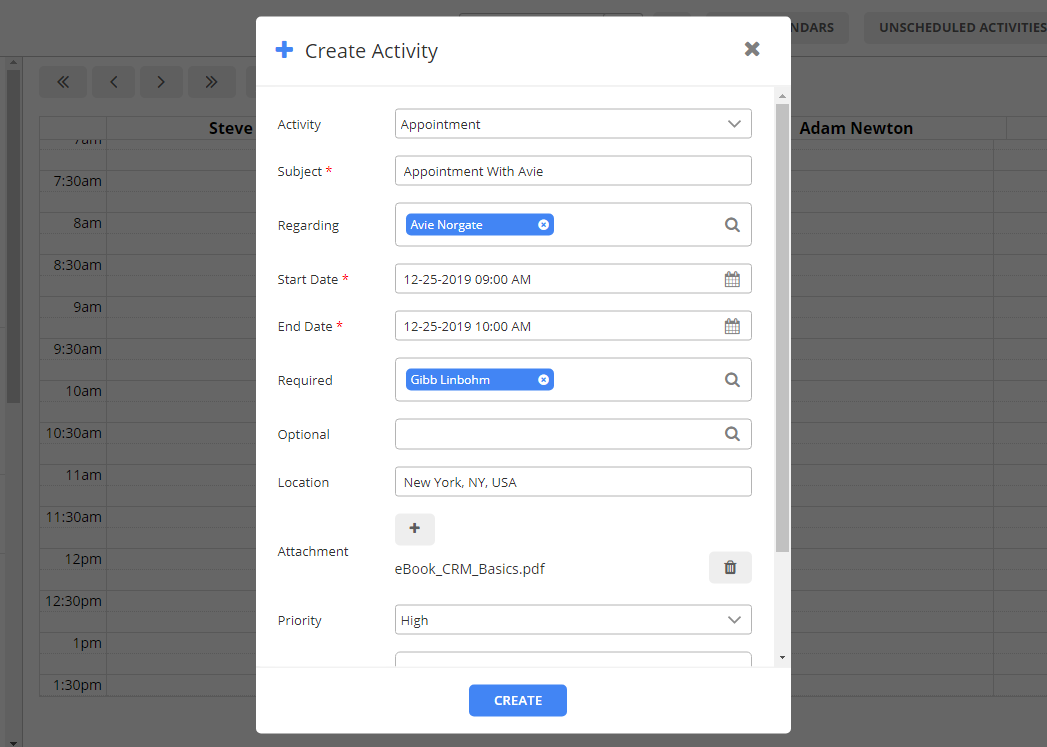Edit the Subject field text
This screenshot has width=1047, height=747.
point(573,170)
